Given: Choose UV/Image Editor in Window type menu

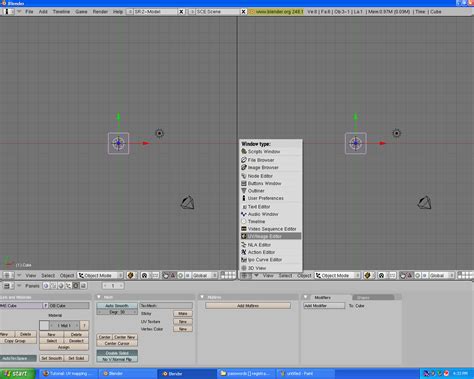Looking at the screenshot, I should point(271,236).
